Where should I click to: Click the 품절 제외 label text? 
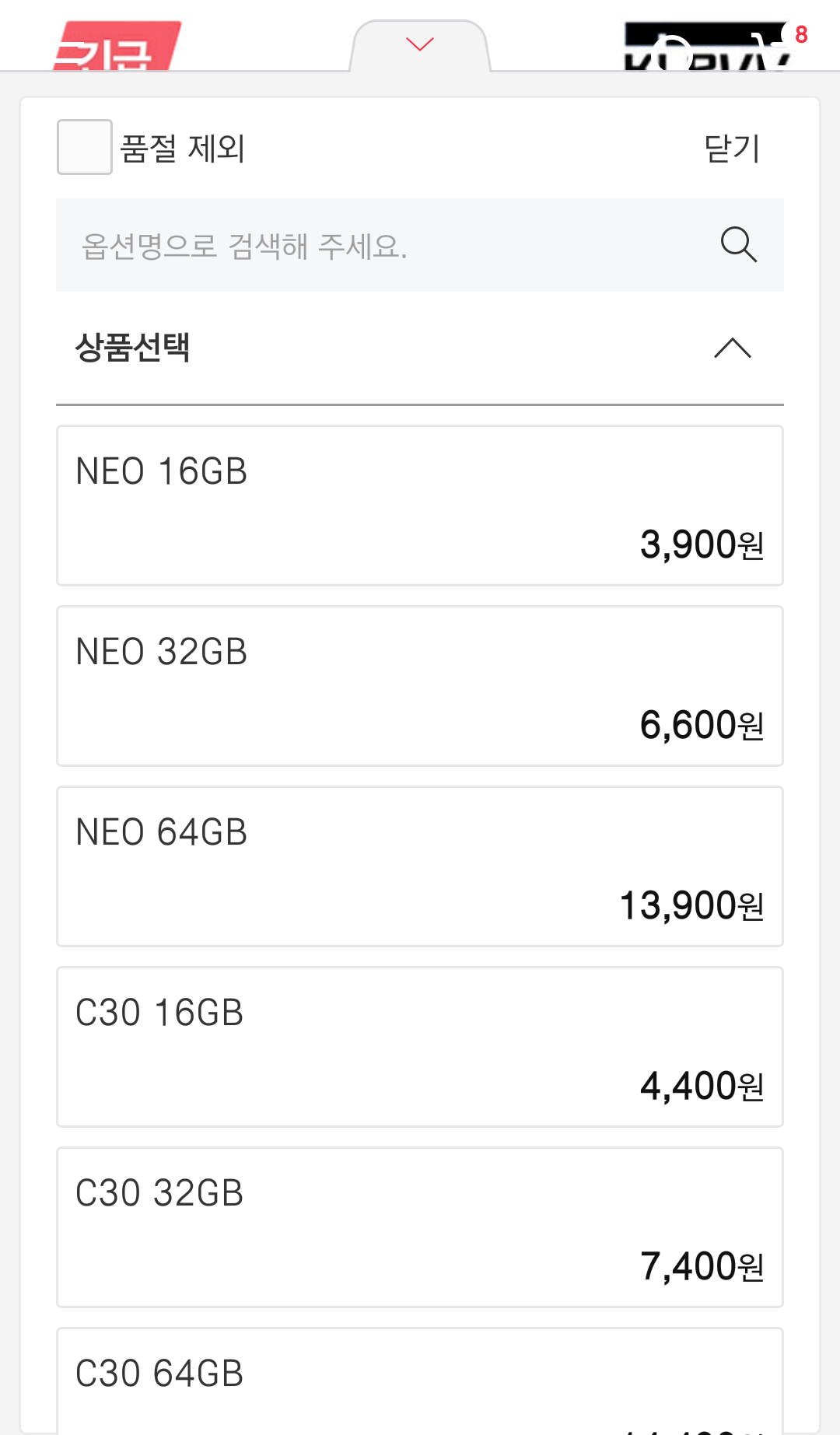(183, 148)
